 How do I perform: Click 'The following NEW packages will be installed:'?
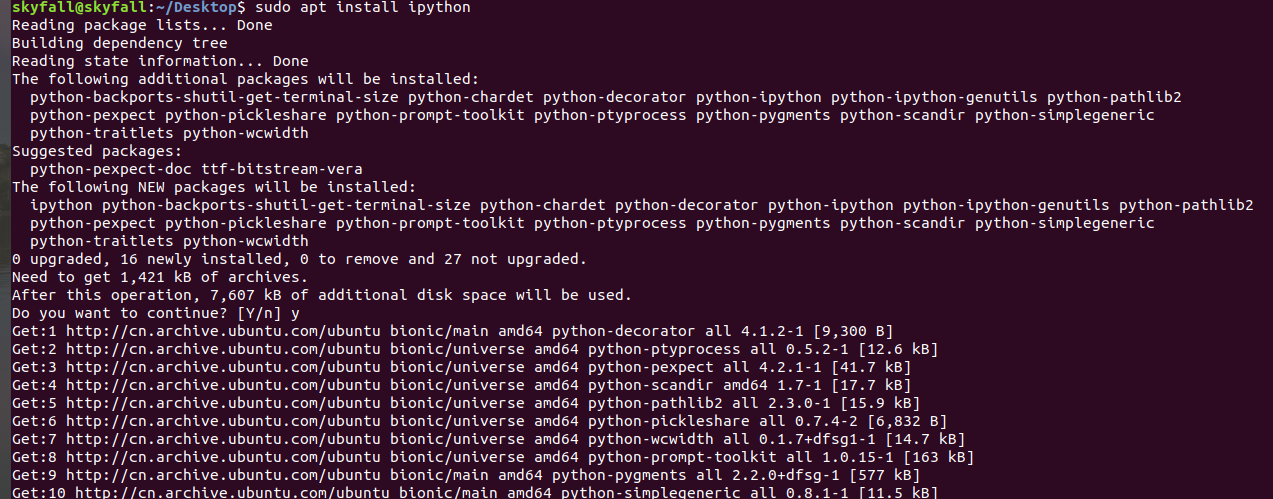214,187
